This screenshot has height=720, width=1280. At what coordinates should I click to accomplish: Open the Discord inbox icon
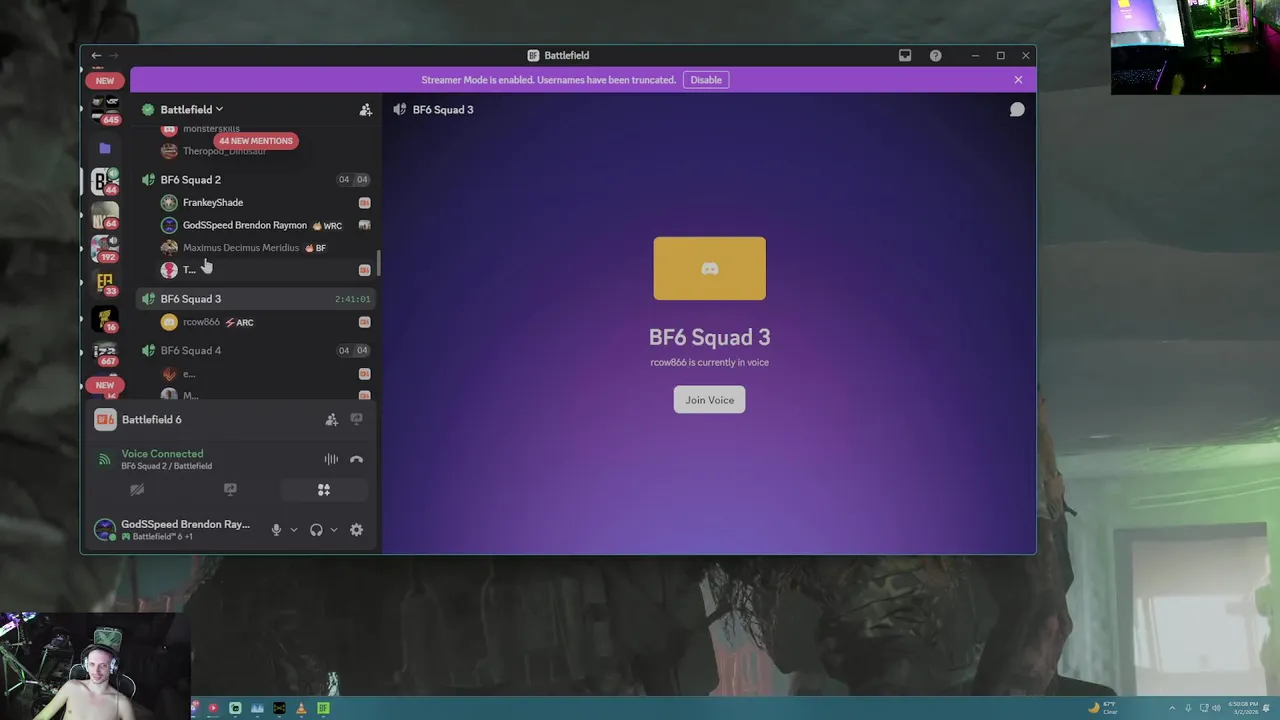[x=905, y=56]
